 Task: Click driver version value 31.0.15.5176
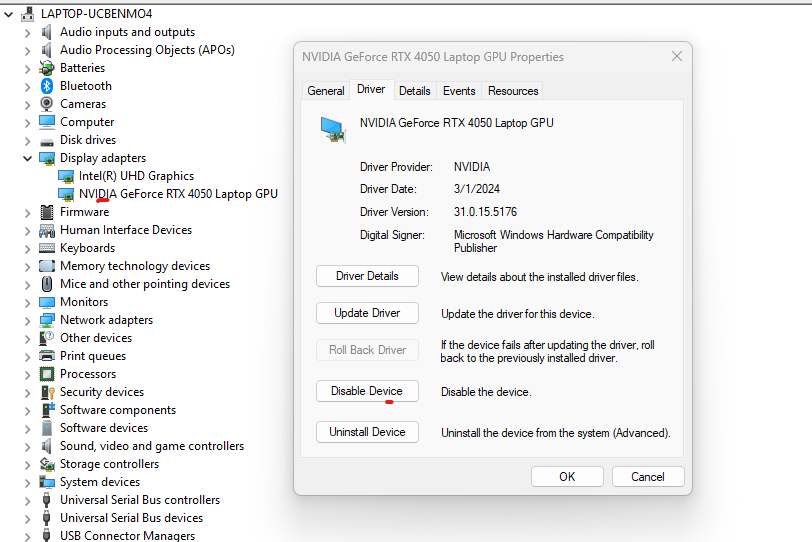pyautogui.click(x=485, y=212)
